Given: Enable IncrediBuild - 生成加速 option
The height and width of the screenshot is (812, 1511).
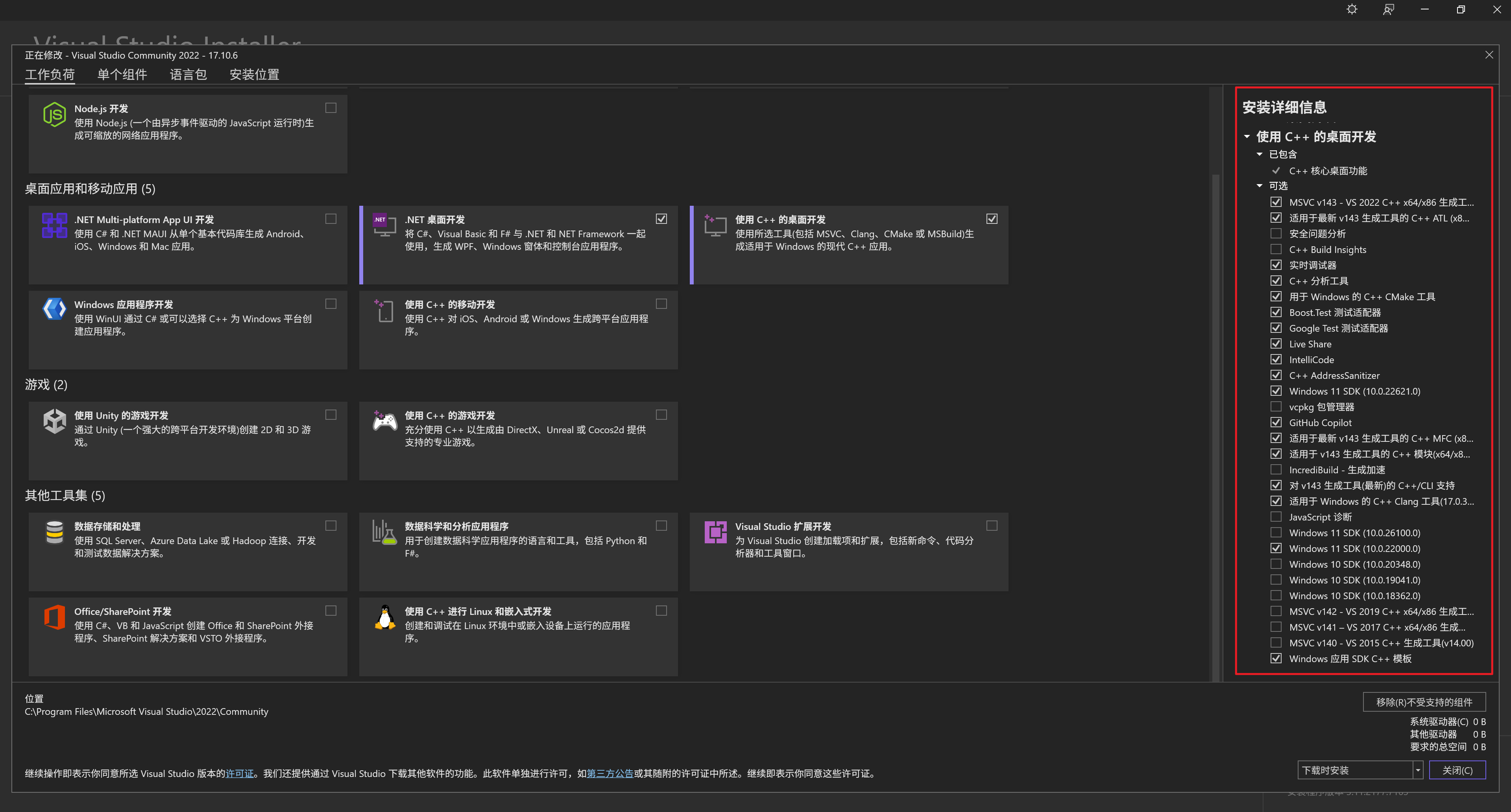Looking at the screenshot, I should point(1276,470).
